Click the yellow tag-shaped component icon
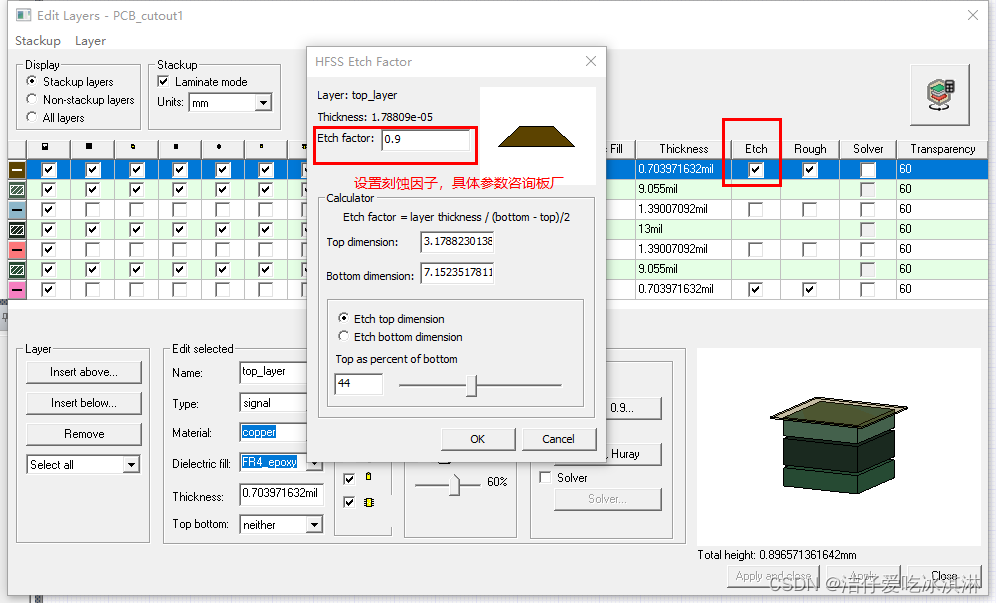 coord(368,477)
